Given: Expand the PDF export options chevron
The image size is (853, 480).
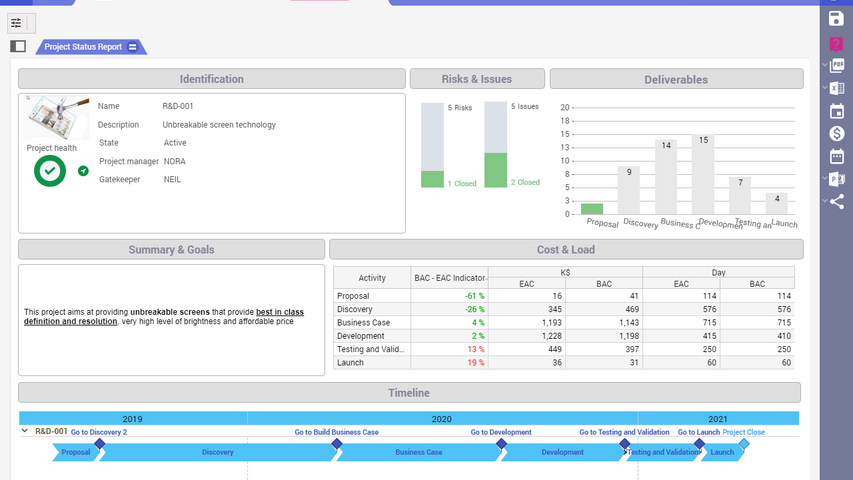Looking at the screenshot, I should tap(823, 66).
